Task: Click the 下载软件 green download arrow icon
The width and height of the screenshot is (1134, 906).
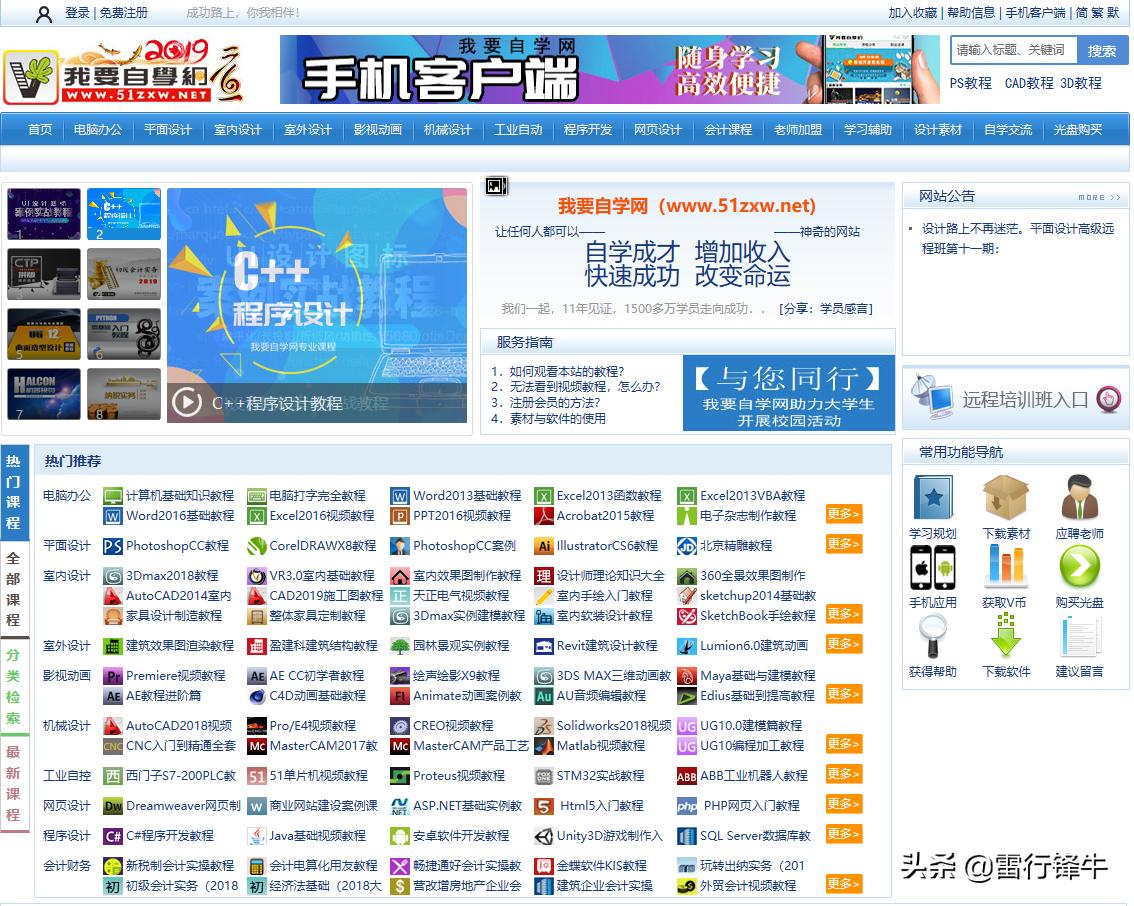Action: tap(1006, 636)
